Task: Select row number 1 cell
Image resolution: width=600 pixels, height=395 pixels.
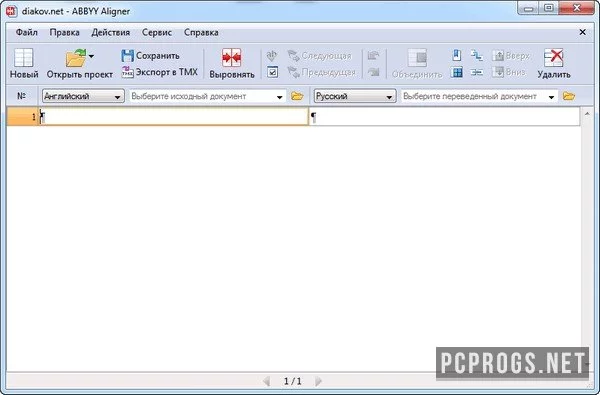Action: (23, 117)
